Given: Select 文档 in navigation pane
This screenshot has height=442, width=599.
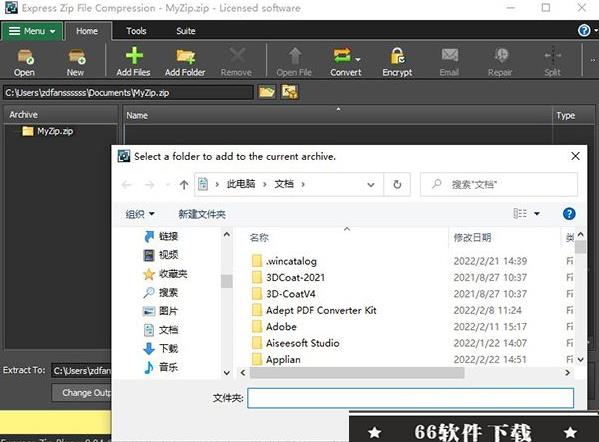Looking at the screenshot, I should coord(161,330).
